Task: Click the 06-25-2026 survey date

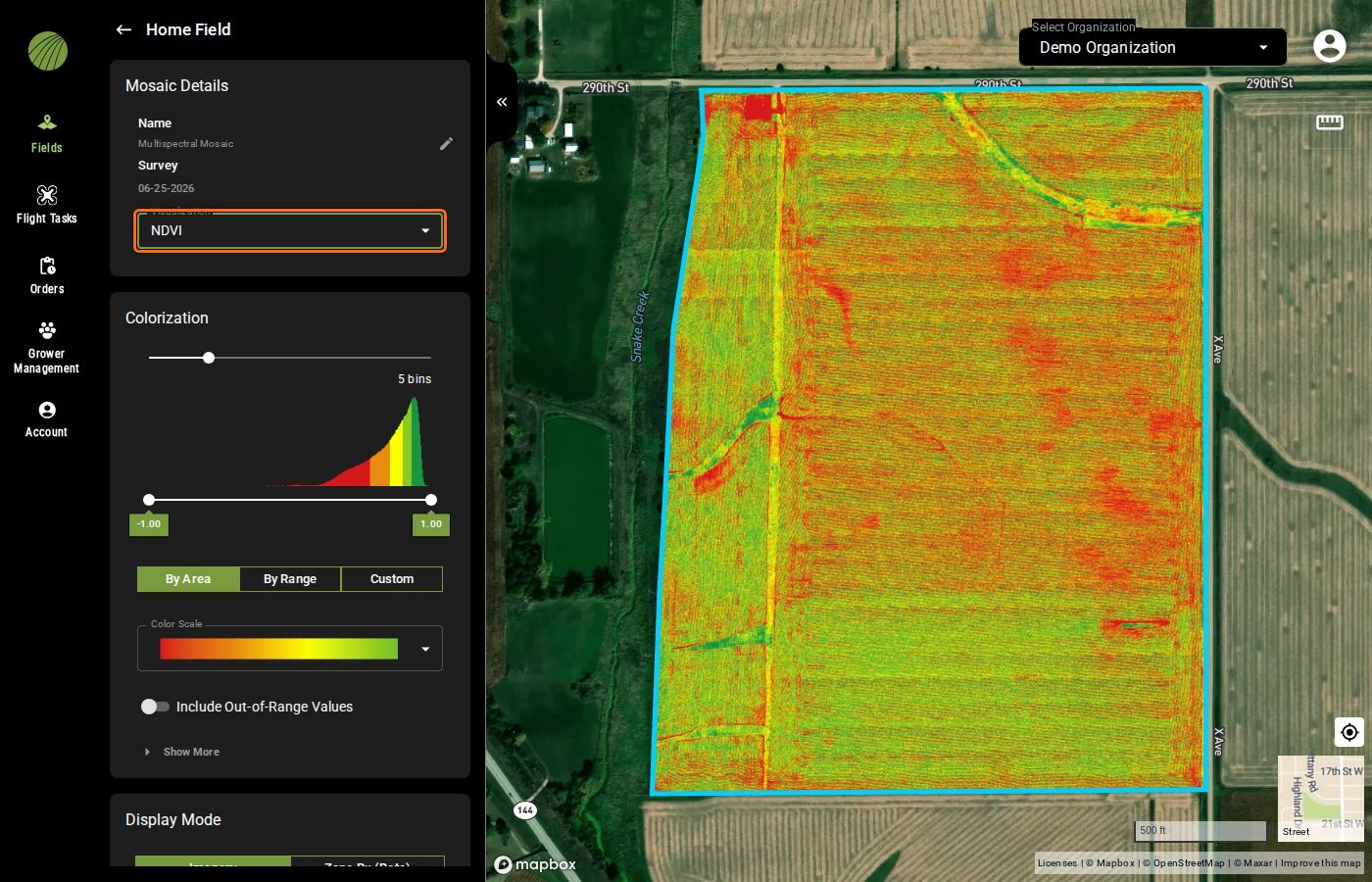Action: pos(167,188)
